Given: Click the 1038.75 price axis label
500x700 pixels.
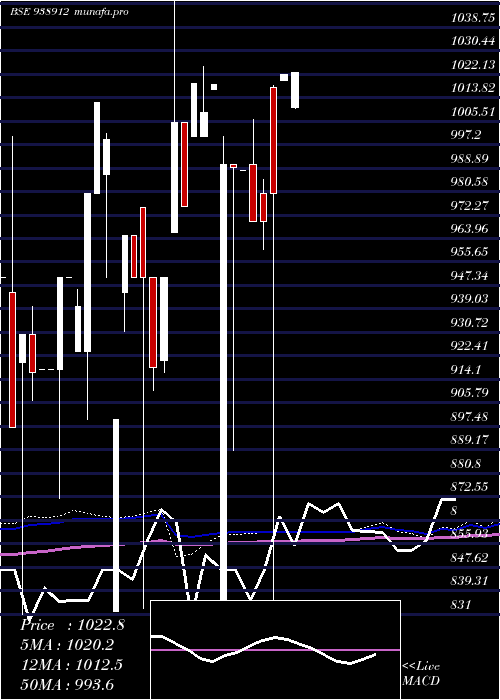Looking at the screenshot, I should point(473,18).
